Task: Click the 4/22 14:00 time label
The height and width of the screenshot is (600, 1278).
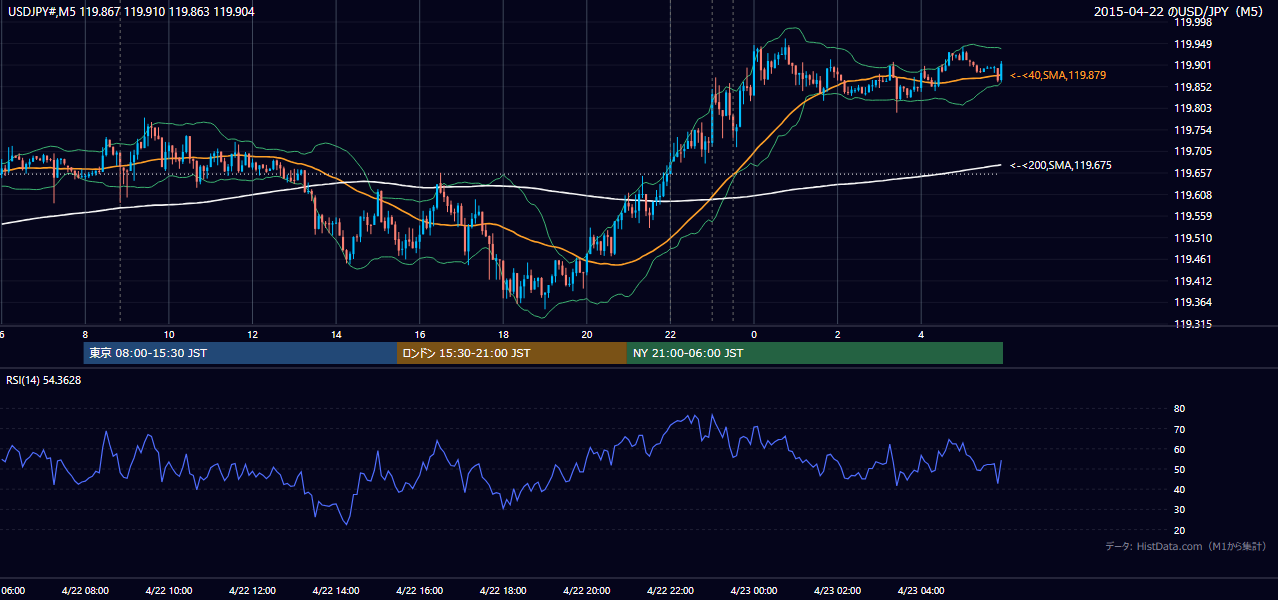Action: point(336,590)
